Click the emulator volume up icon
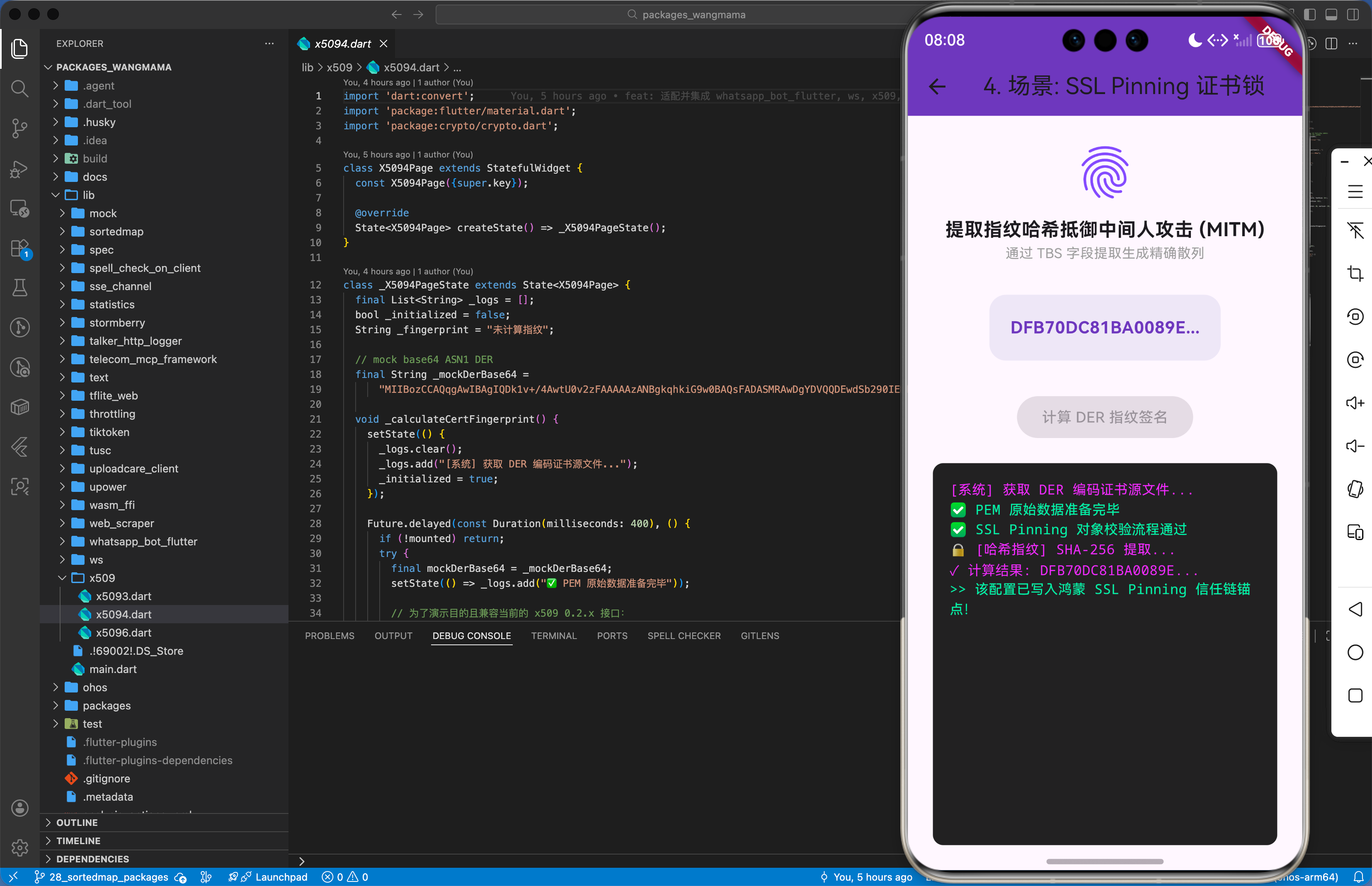This screenshot has width=1372, height=886. 1355,403
